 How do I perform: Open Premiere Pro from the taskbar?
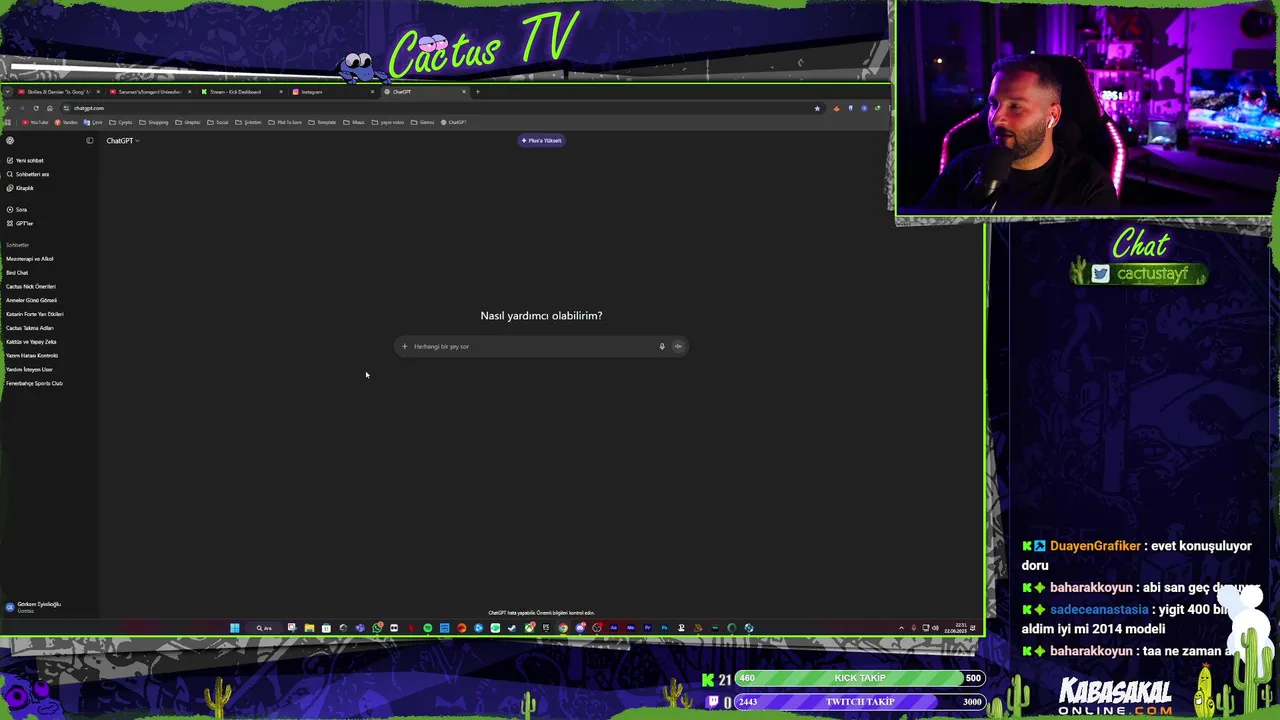648,628
